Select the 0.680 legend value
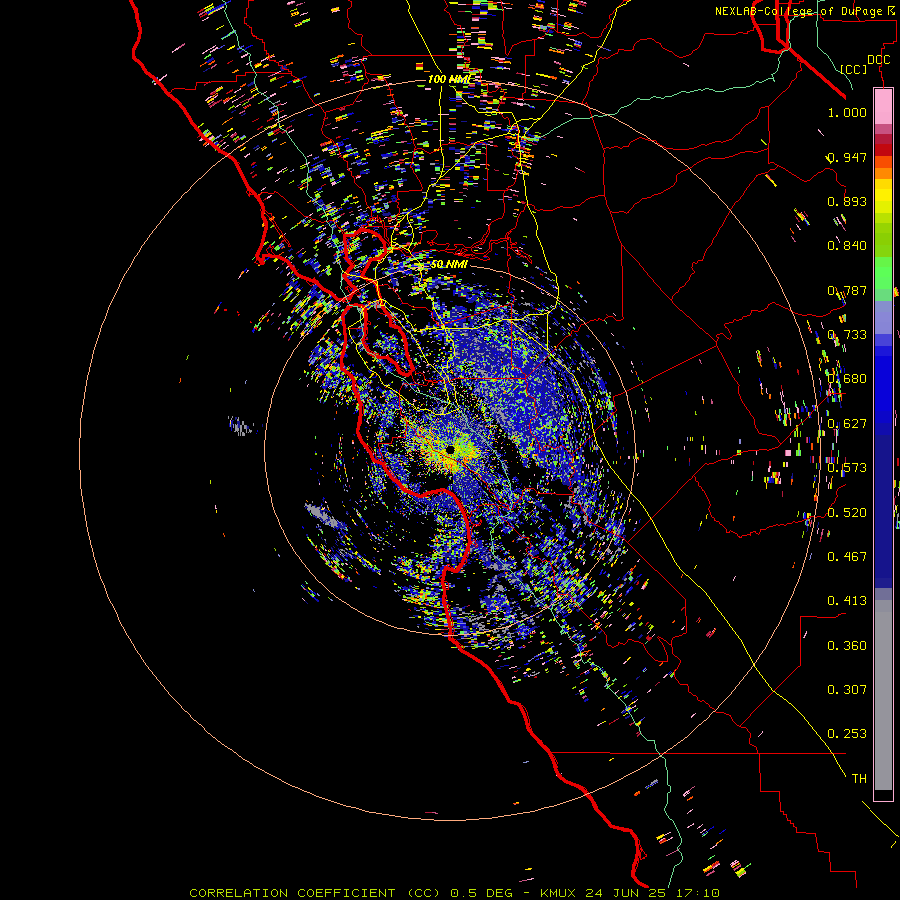 coord(847,379)
